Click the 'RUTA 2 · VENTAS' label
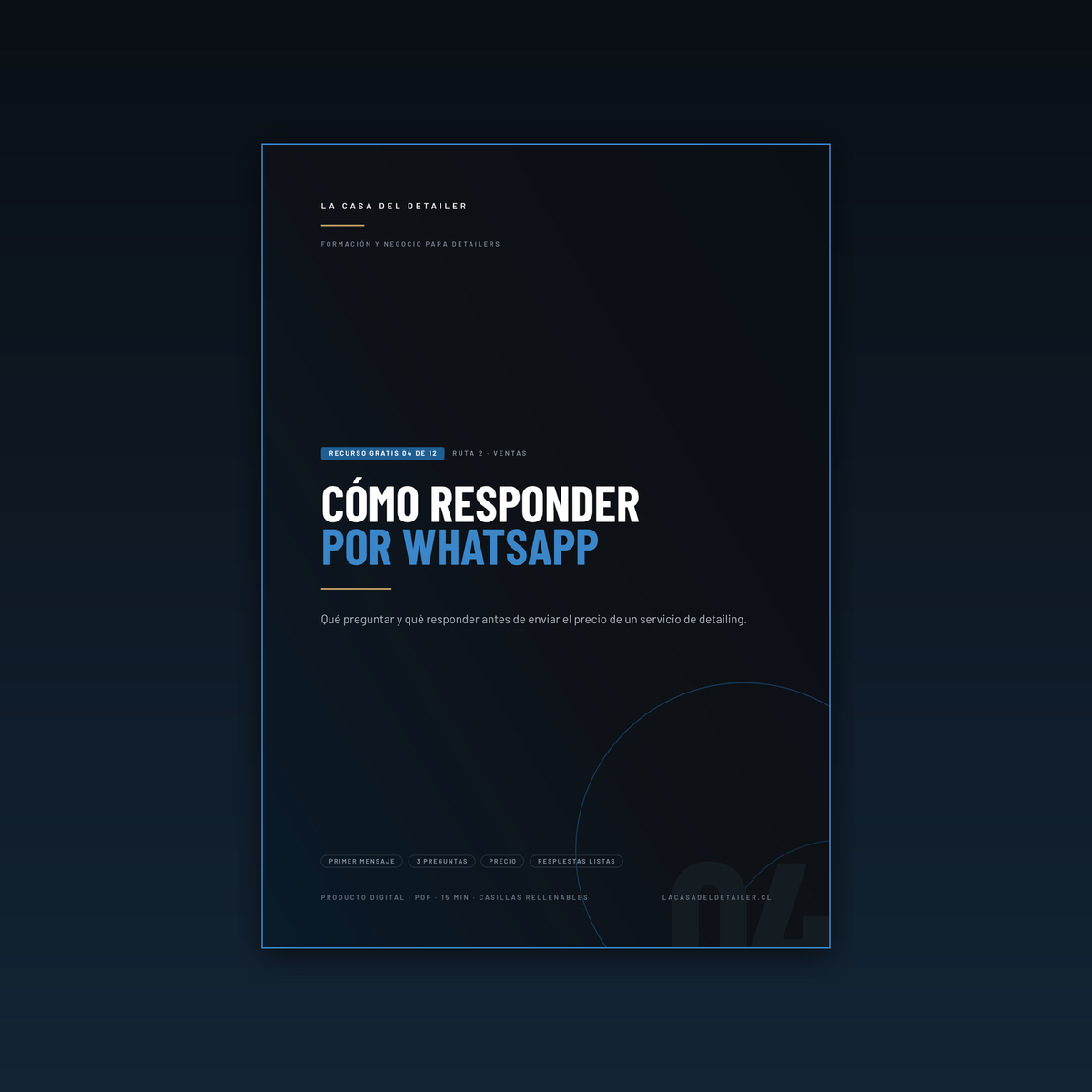 [490, 453]
